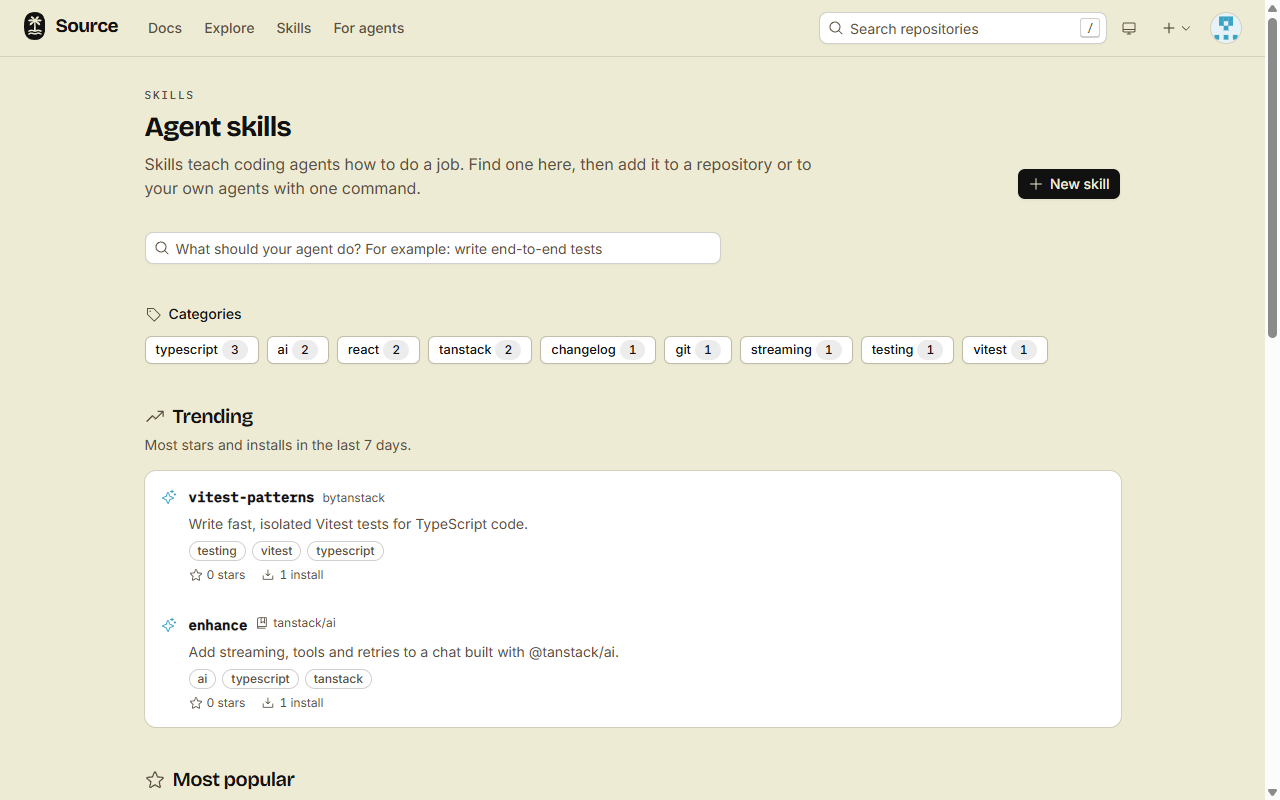Click the star icon under vitest-patterns
Image resolution: width=1280 pixels, height=800 pixels.
[x=196, y=575]
